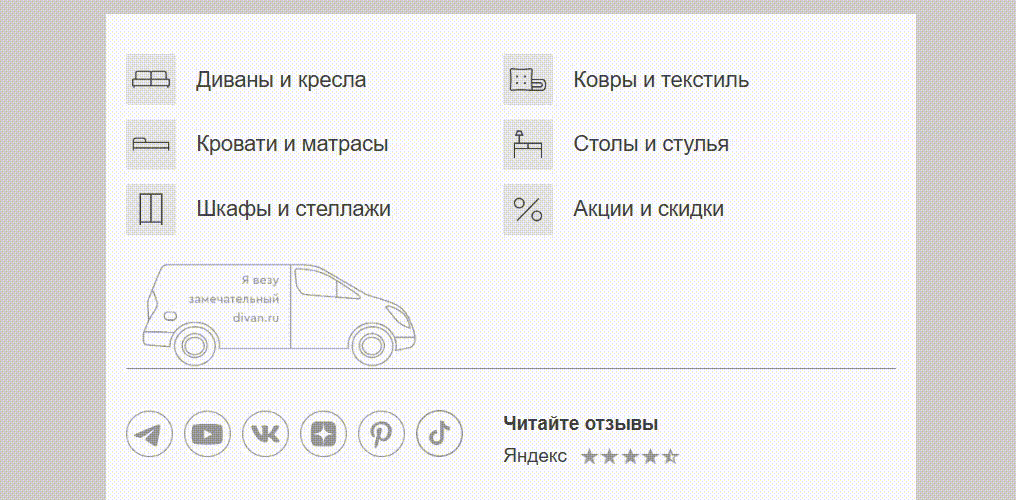
Task: Open the Telegram social icon
Action: click(x=150, y=434)
